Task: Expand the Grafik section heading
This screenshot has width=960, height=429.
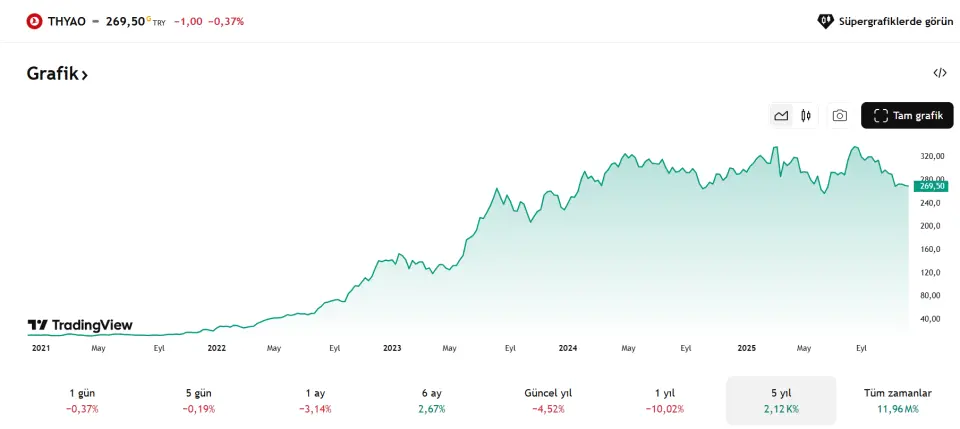Action: (x=57, y=74)
